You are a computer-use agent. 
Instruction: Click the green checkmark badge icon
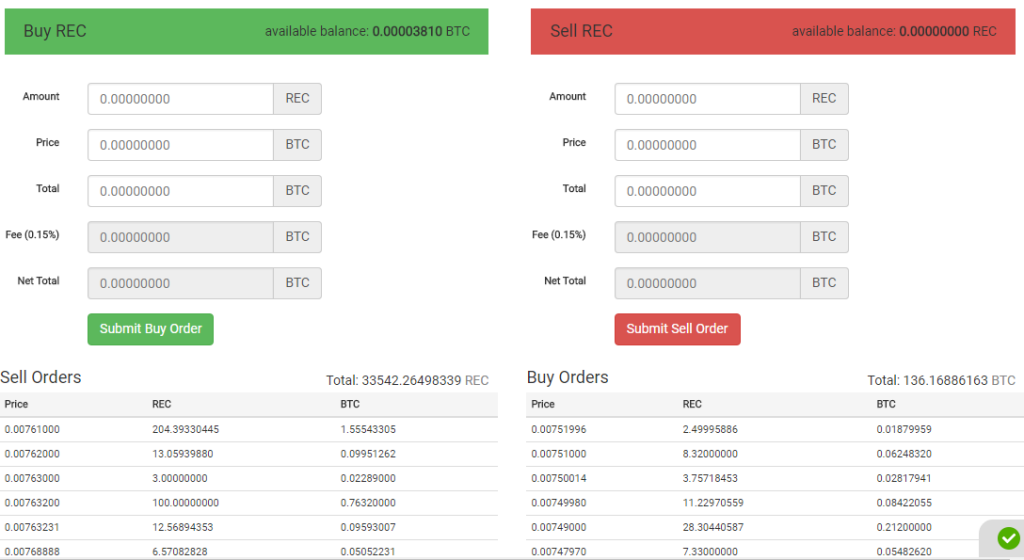click(x=1008, y=538)
